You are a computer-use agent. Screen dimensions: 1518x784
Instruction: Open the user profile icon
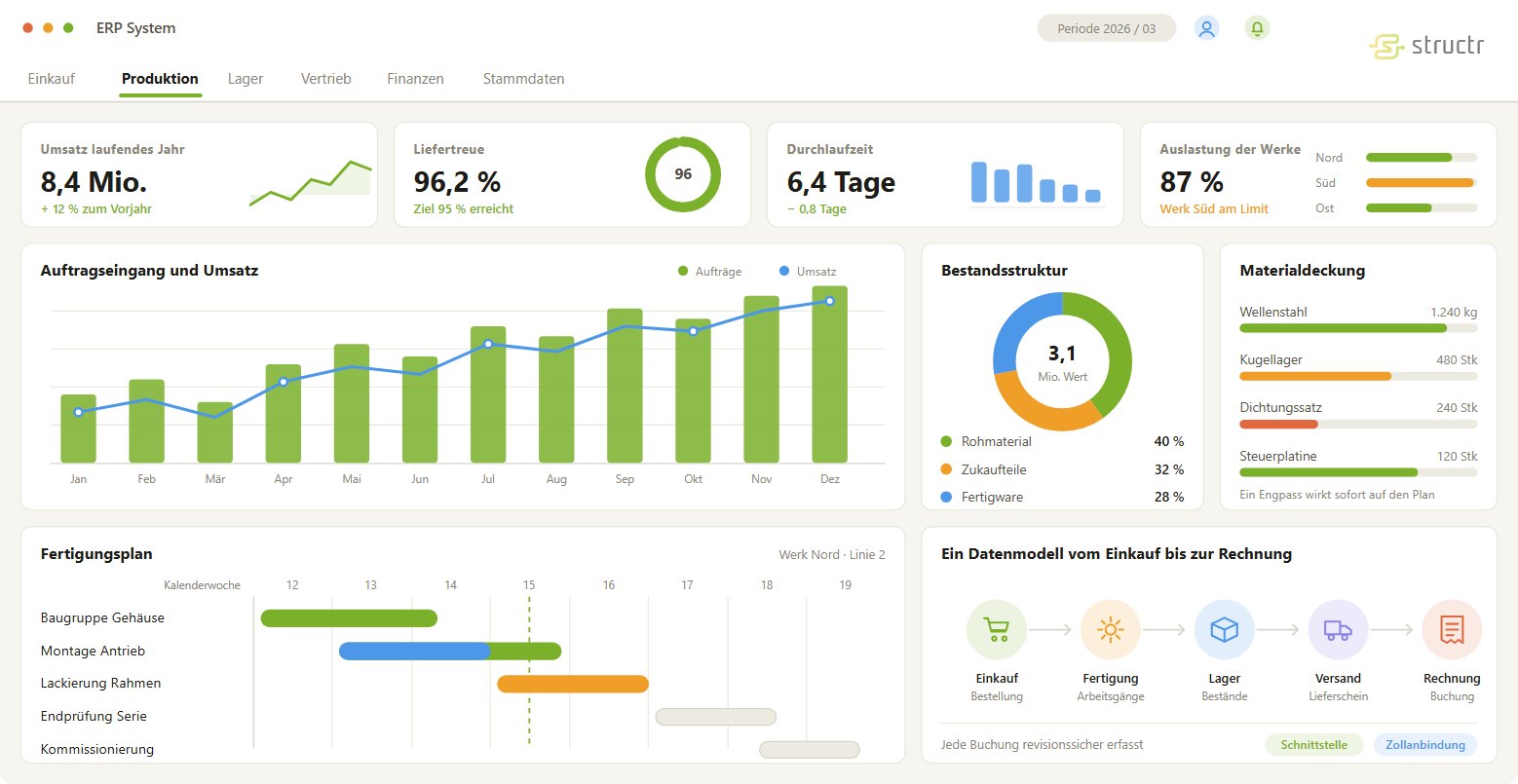point(1206,28)
